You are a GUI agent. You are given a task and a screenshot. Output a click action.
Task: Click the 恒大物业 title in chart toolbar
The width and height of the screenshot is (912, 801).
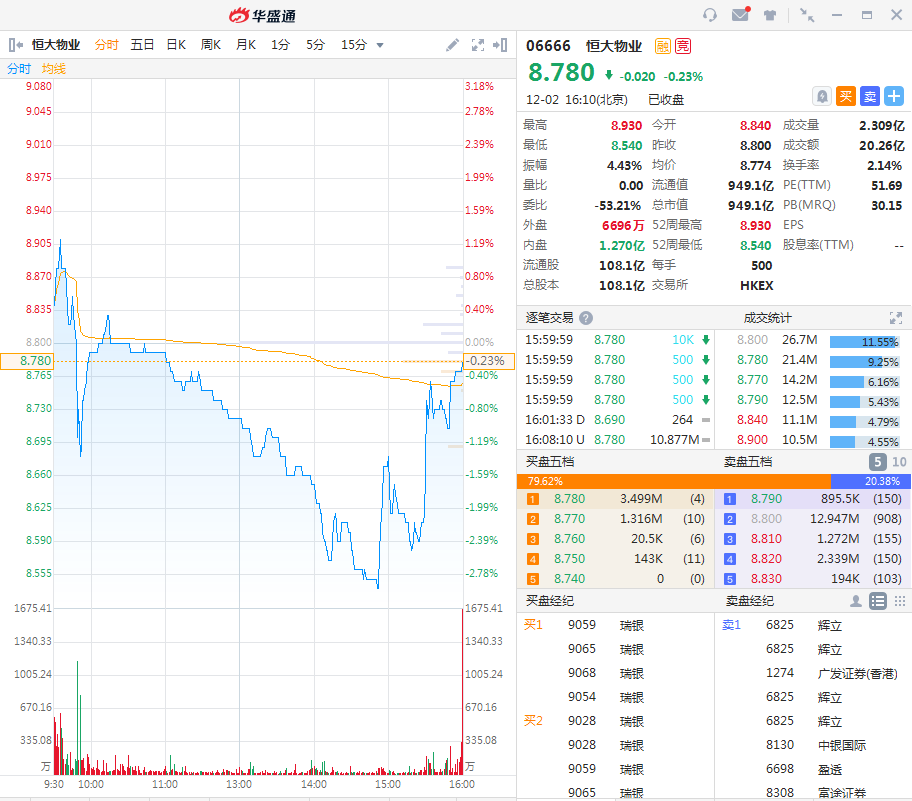pyautogui.click(x=56, y=45)
